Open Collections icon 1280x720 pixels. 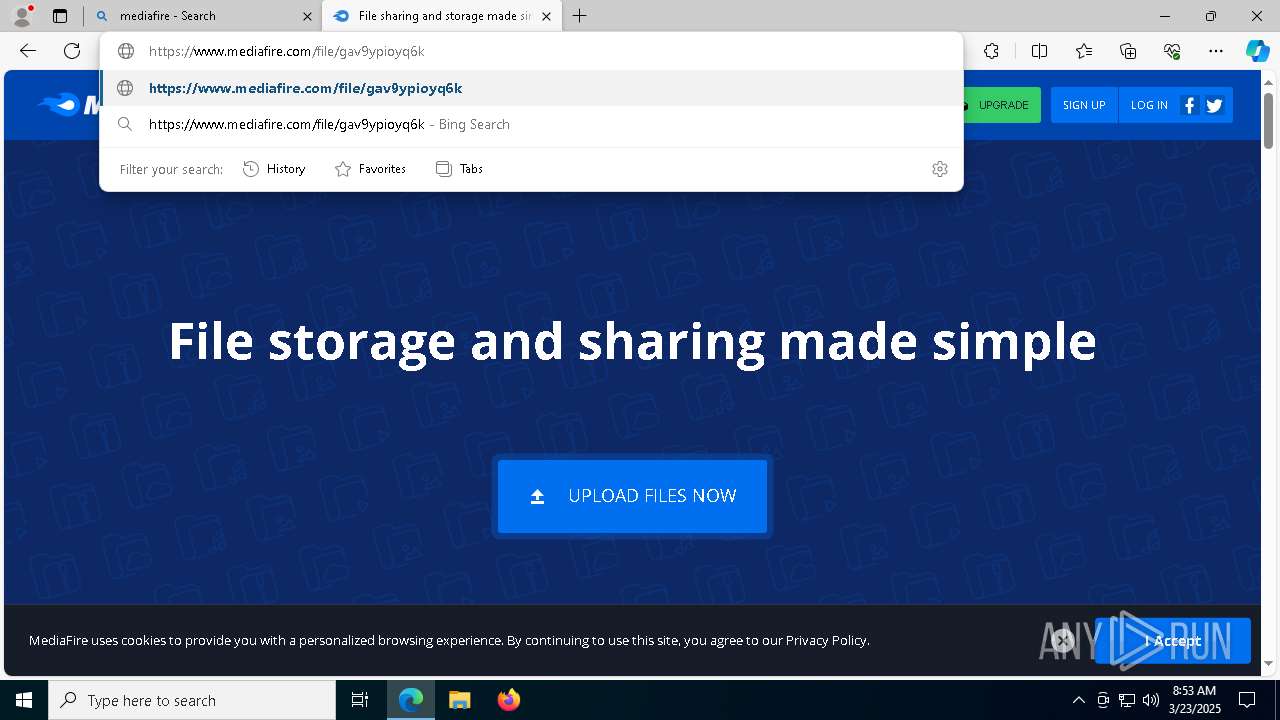1128,51
